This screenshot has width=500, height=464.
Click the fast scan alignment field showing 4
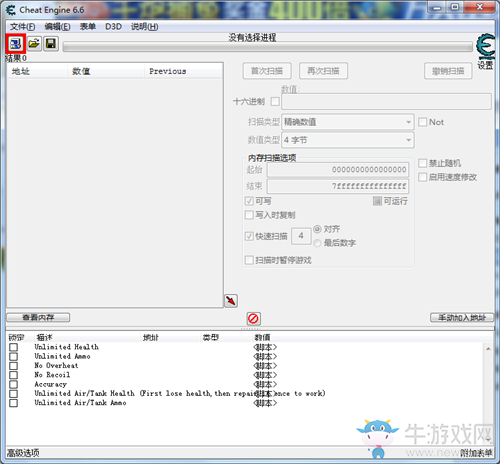point(301,236)
